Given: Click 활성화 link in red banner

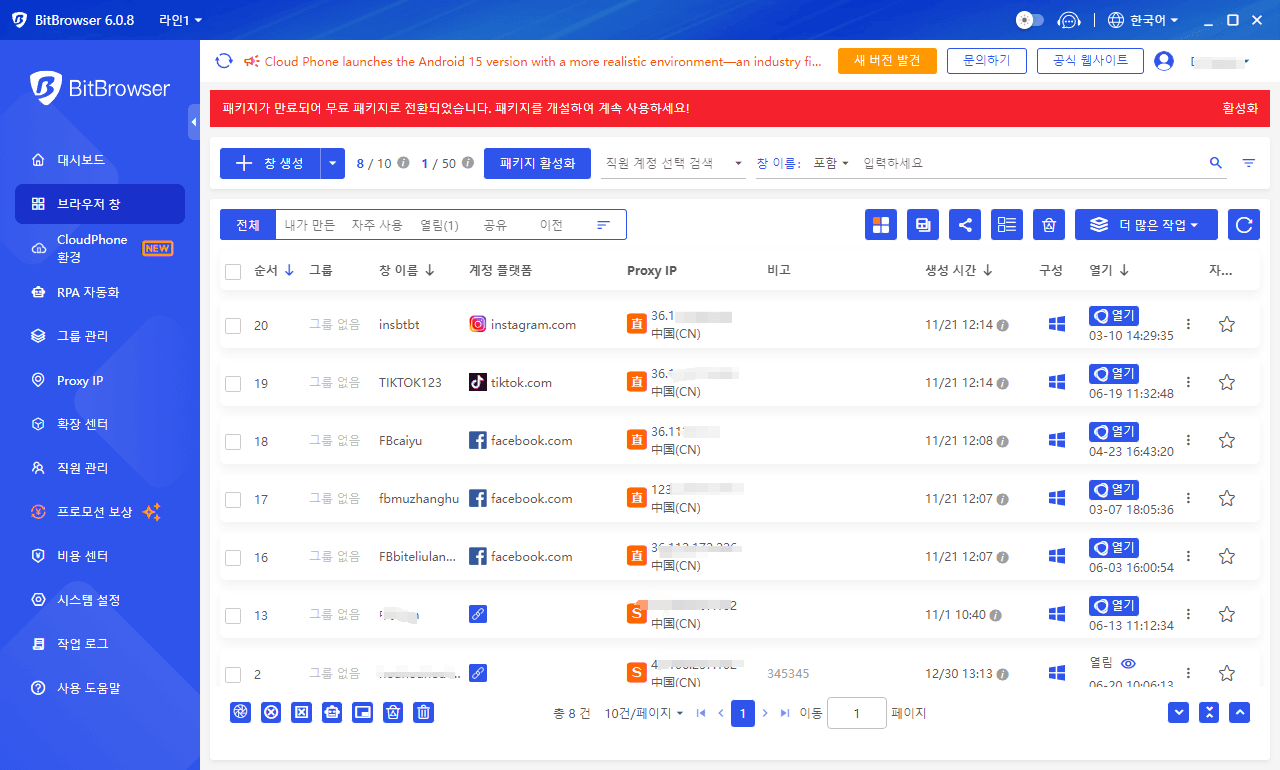Looking at the screenshot, I should pos(1240,108).
